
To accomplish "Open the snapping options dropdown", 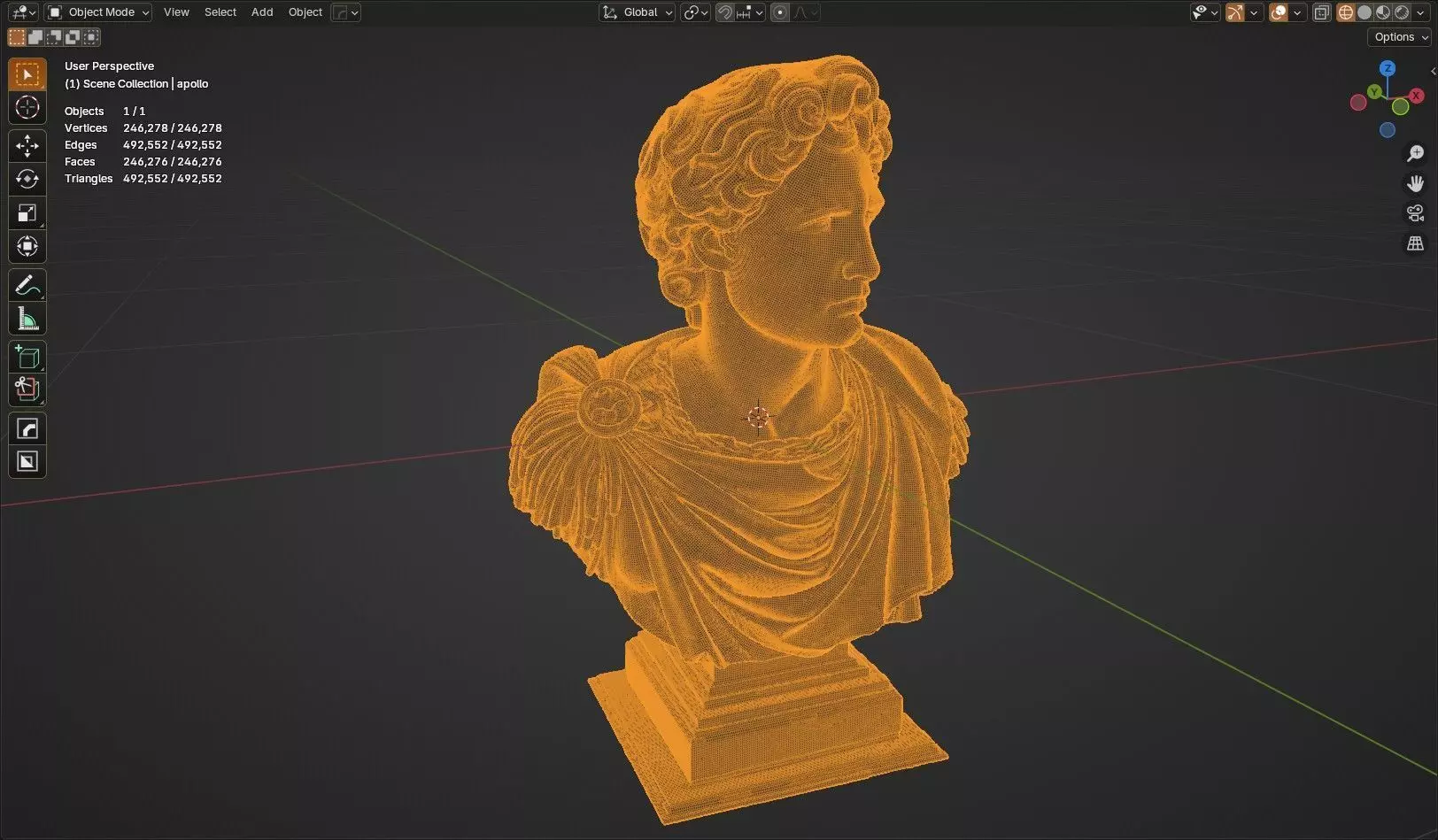I will click(750, 12).
